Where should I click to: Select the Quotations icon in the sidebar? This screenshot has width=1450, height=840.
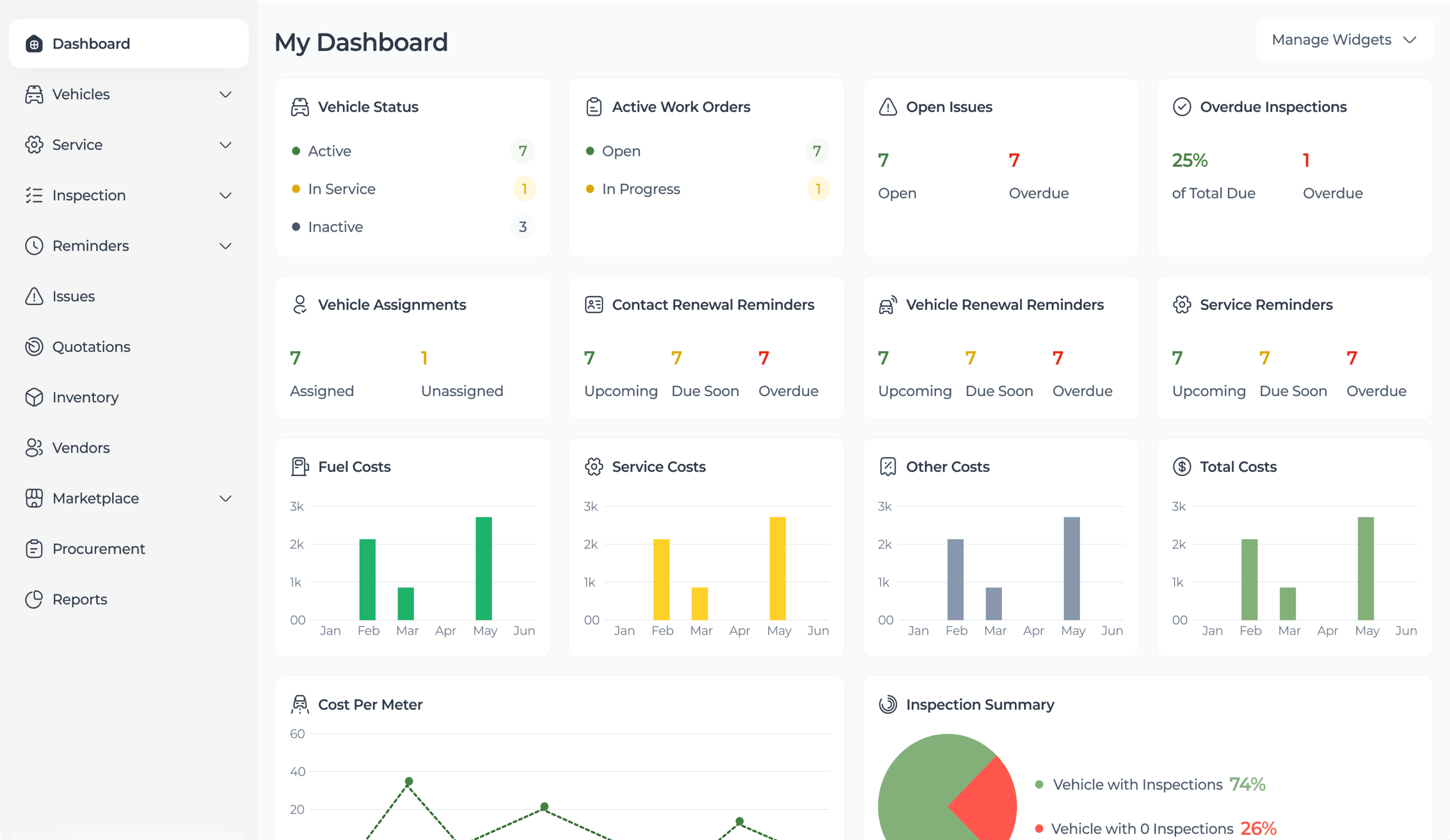[x=34, y=346]
